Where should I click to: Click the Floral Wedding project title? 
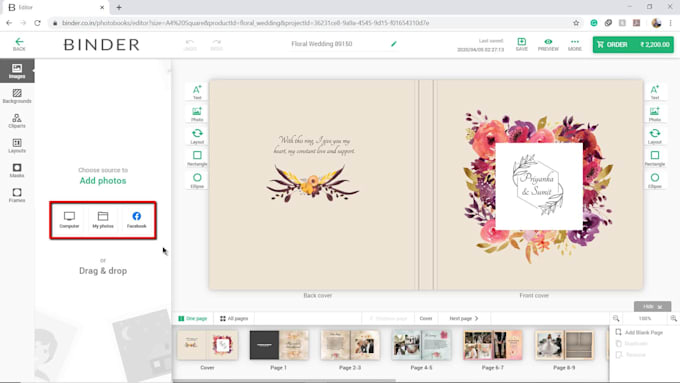coord(321,44)
